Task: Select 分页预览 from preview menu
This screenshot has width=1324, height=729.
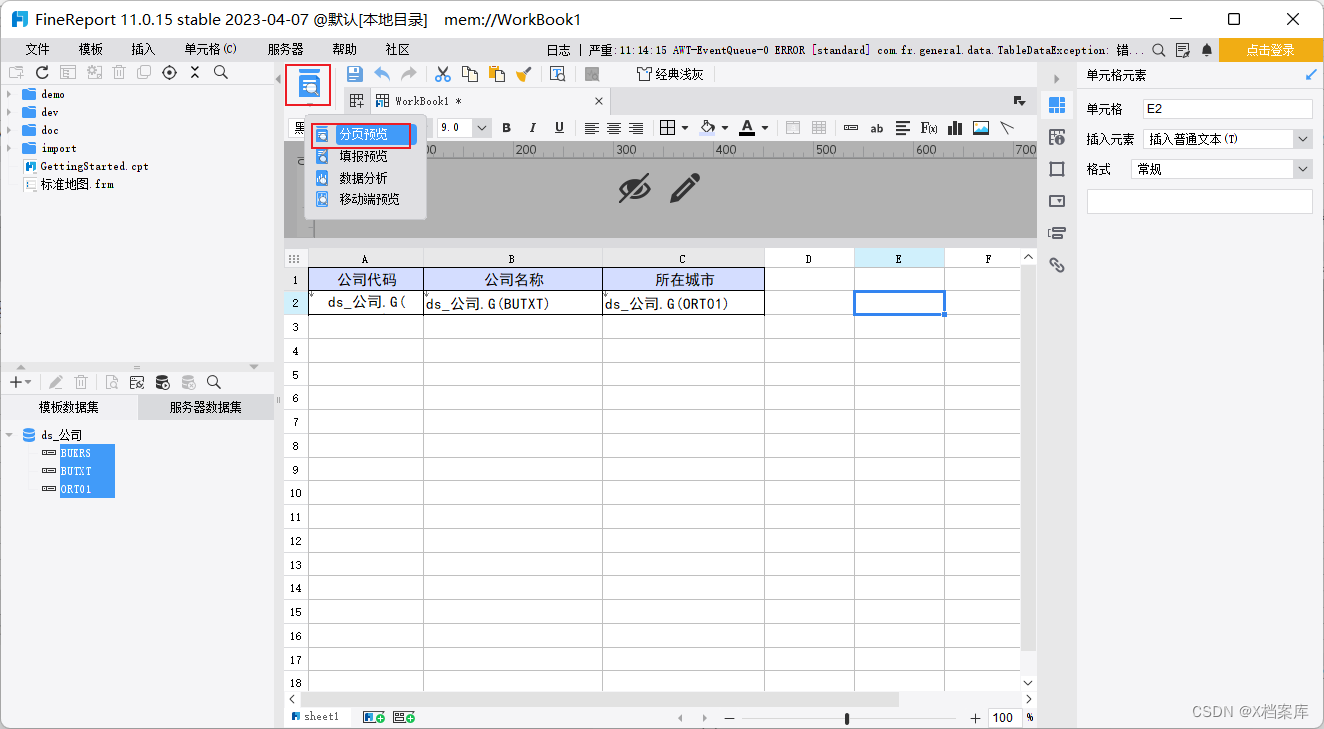Action: pos(362,134)
